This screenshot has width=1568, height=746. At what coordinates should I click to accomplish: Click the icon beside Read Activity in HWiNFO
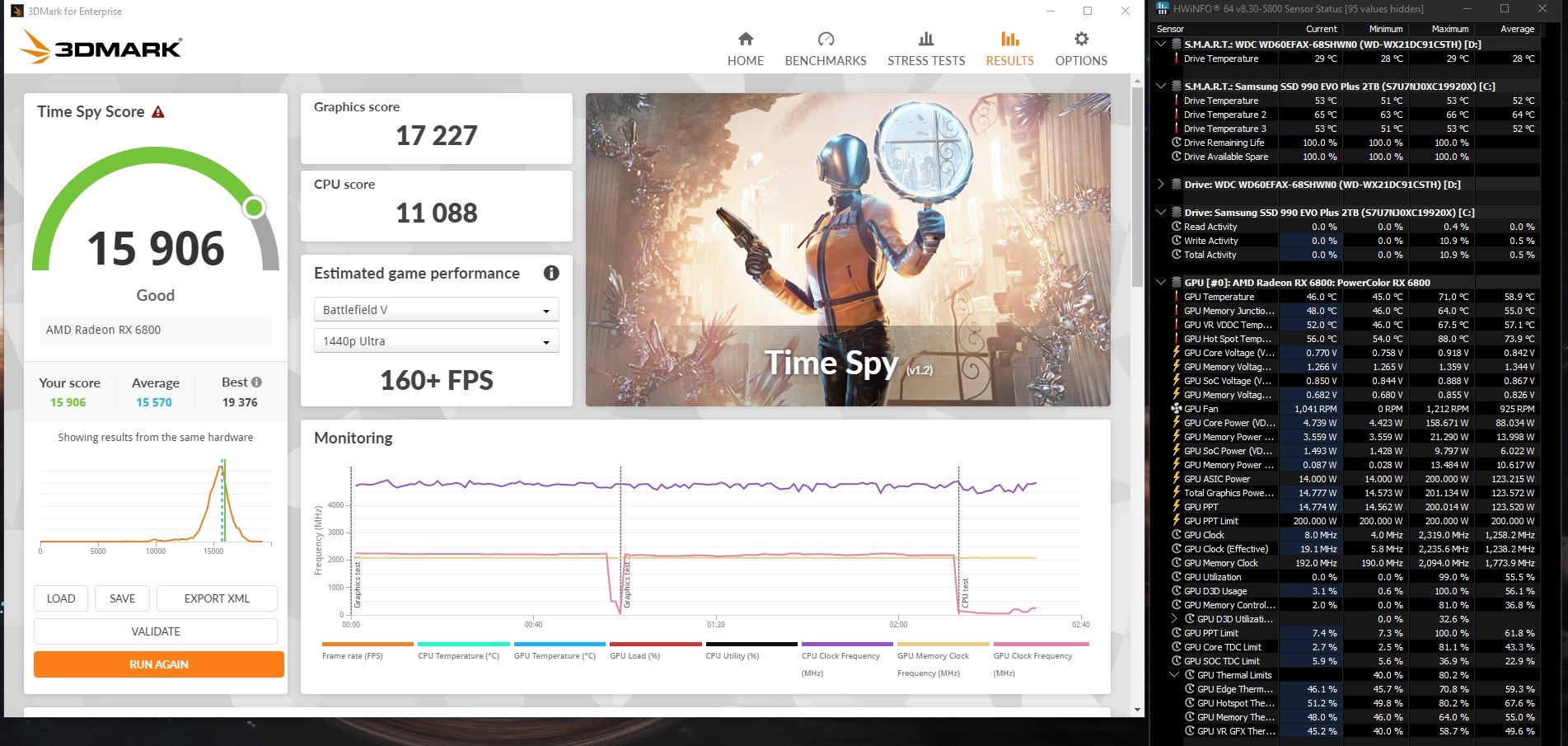pyautogui.click(x=1177, y=227)
